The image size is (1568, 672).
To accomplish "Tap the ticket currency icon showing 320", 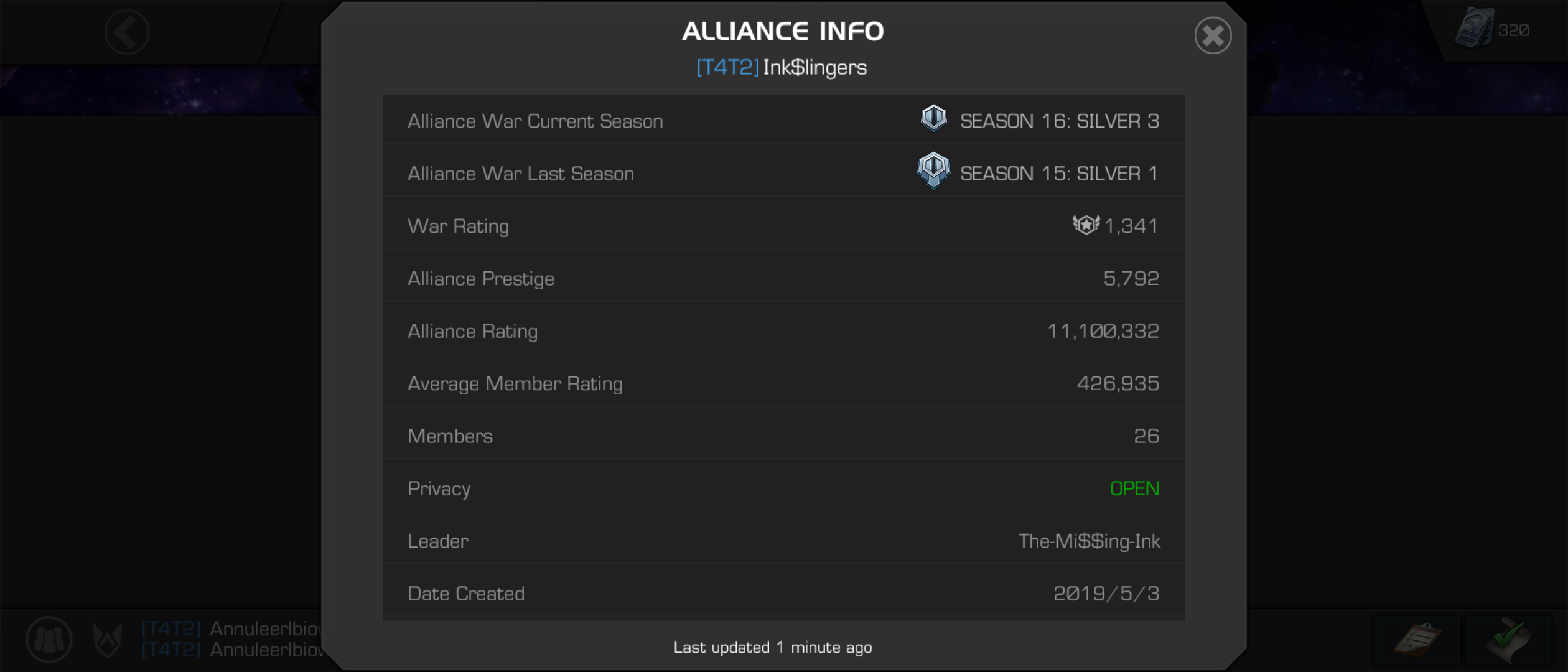I will click(1474, 28).
